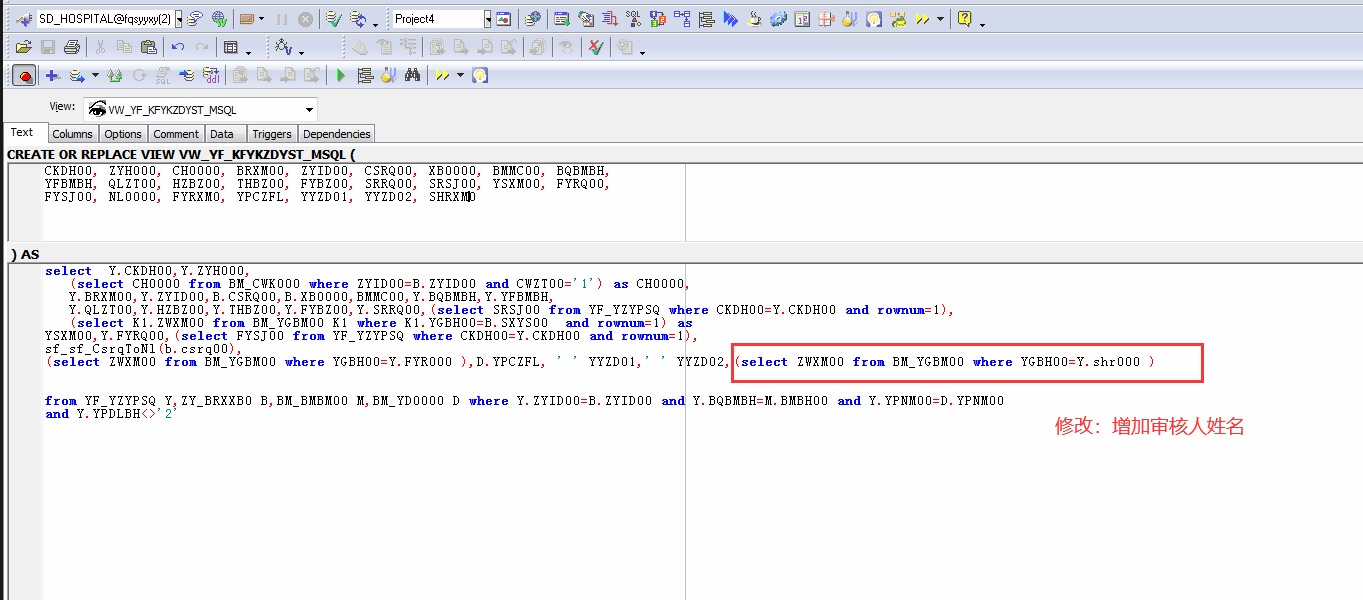Open the SD_HOSPITAL connection dropdown
The width and height of the screenshot is (1363, 600).
(x=179, y=19)
